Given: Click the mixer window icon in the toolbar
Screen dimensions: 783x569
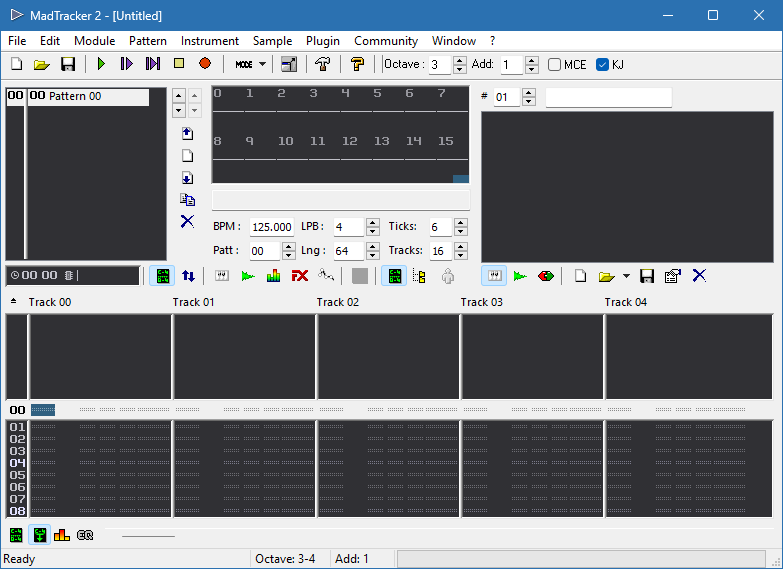Looking at the screenshot, I should coord(289,64).
